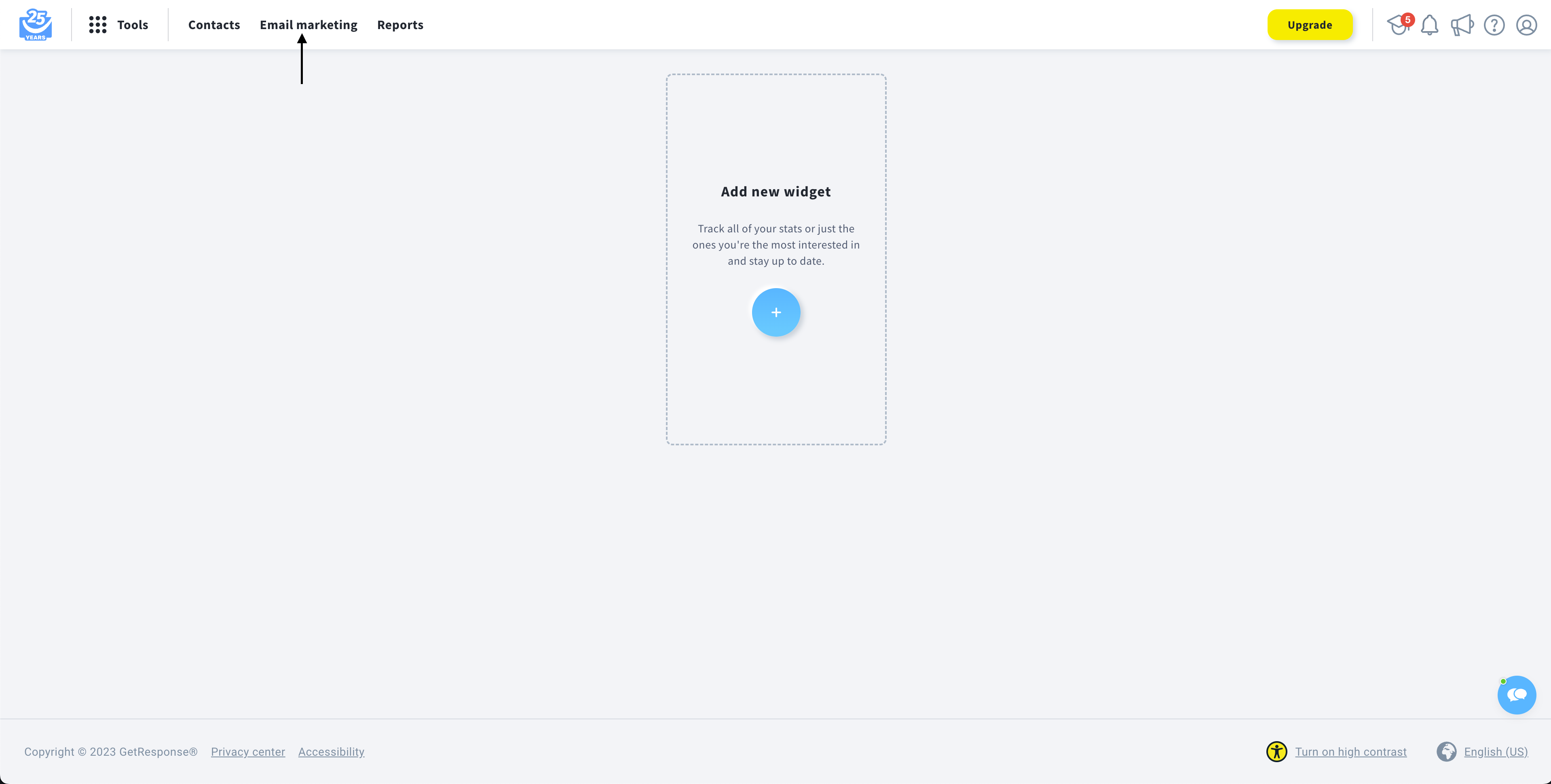Screen dimensions: 1551x784
Task: Open the user profile account icon
Action: pos(1526,25)
